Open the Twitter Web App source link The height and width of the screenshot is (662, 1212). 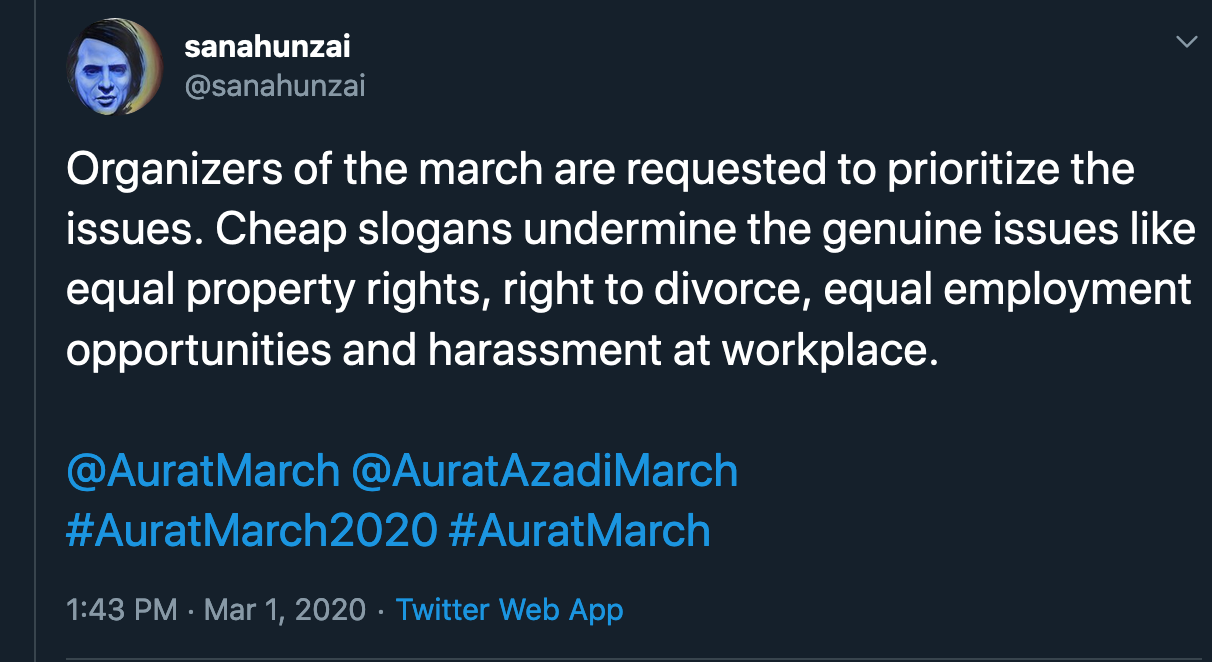coord(509,609)
